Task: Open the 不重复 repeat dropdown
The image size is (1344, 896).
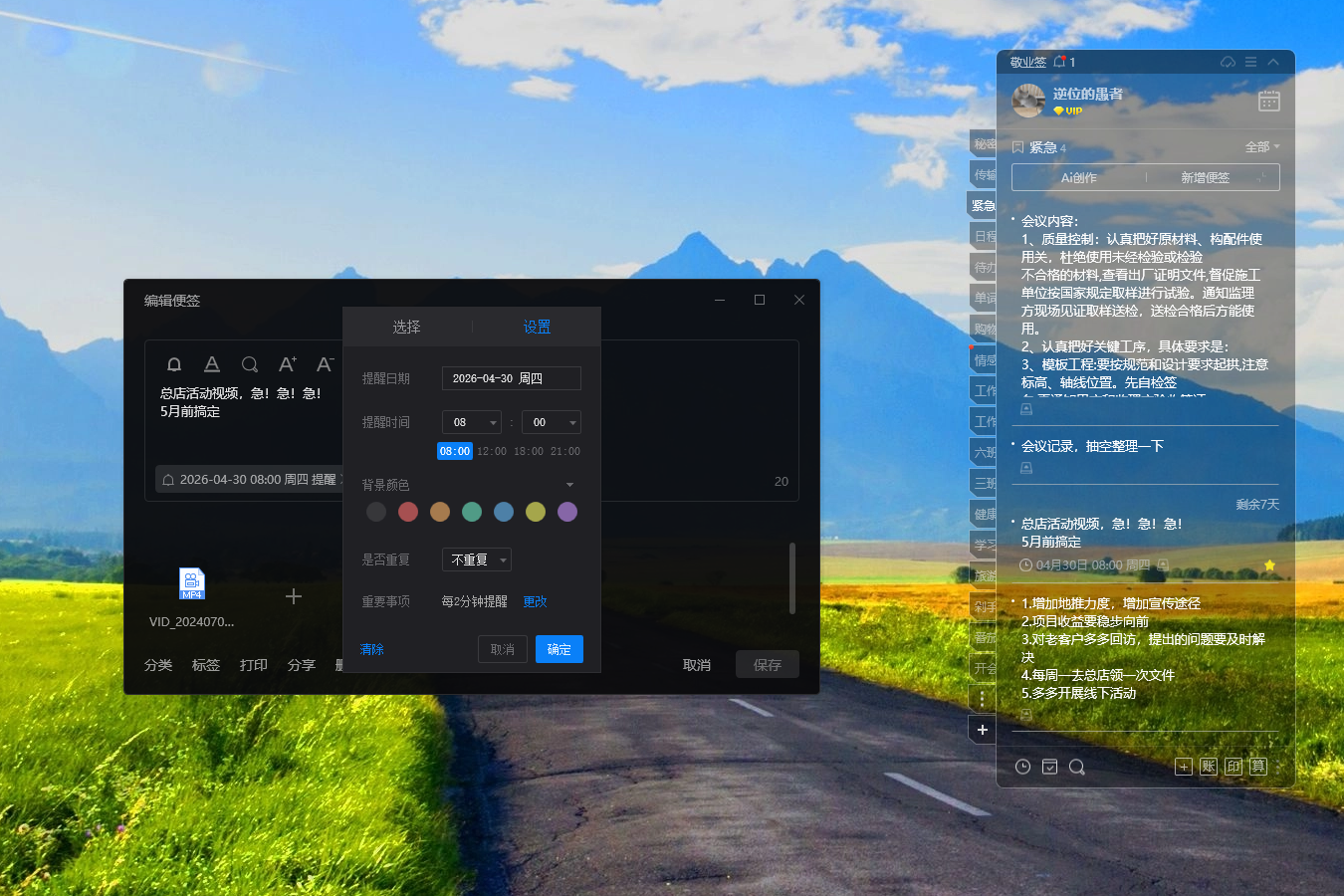Action: (476, 560)
